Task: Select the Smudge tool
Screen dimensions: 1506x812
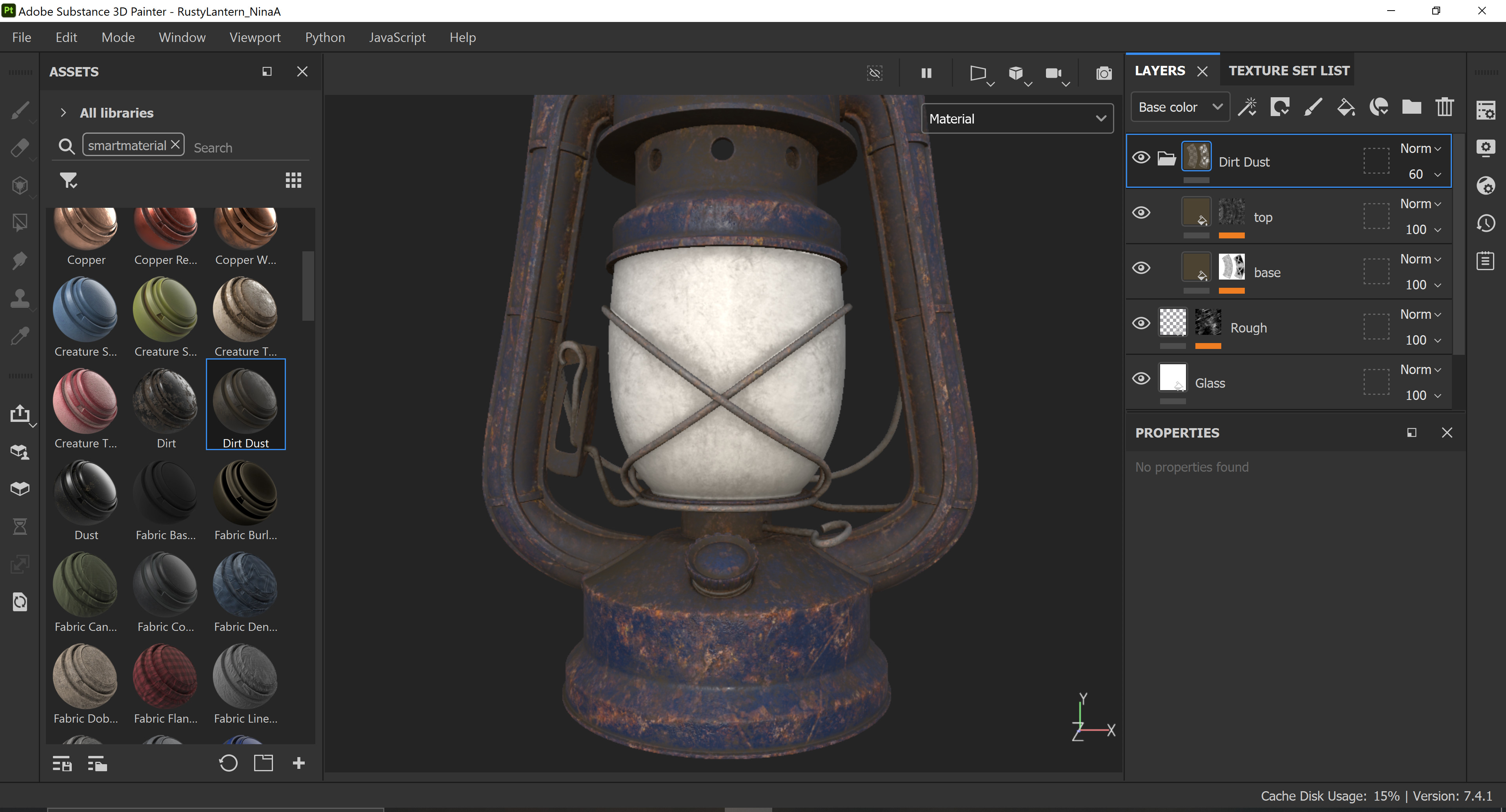Action: (20, 261)
